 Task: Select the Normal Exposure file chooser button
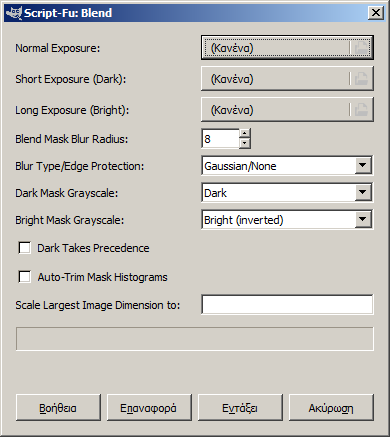coord(287,48)
